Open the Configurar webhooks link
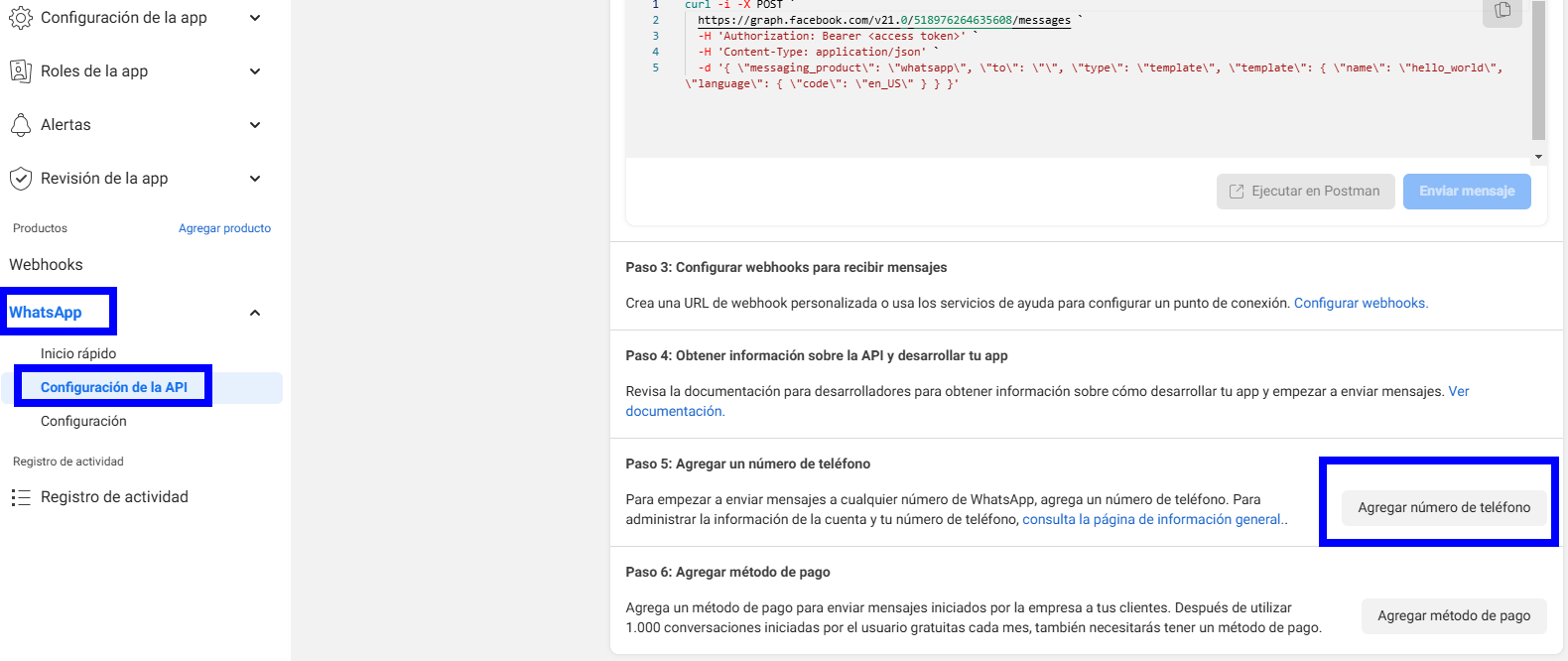Viewport: 1568px width, 661px height. click(1361, 304)
